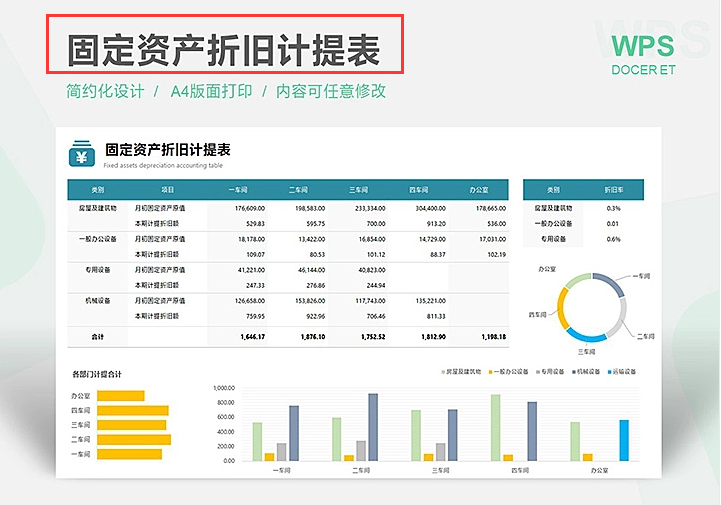Select total value 1,198.18
This screenshot has width=721, height=505.
pos(493,337)
